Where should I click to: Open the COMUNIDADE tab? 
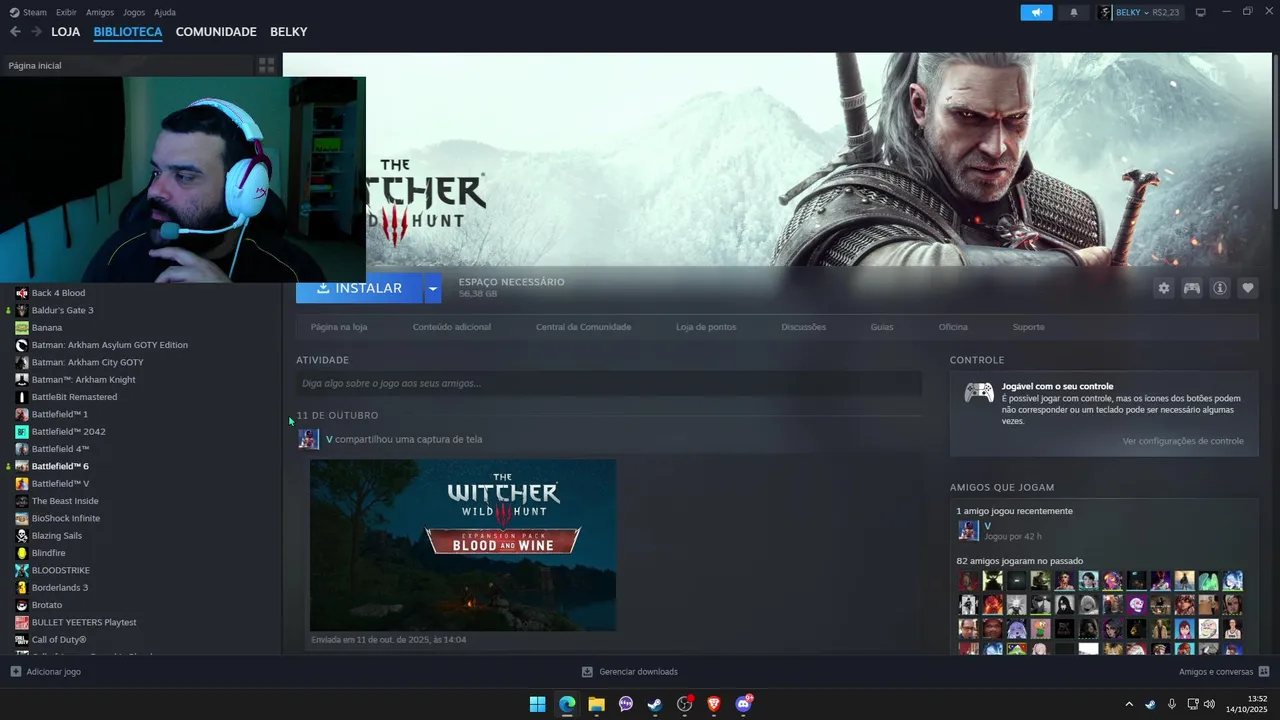216,32
